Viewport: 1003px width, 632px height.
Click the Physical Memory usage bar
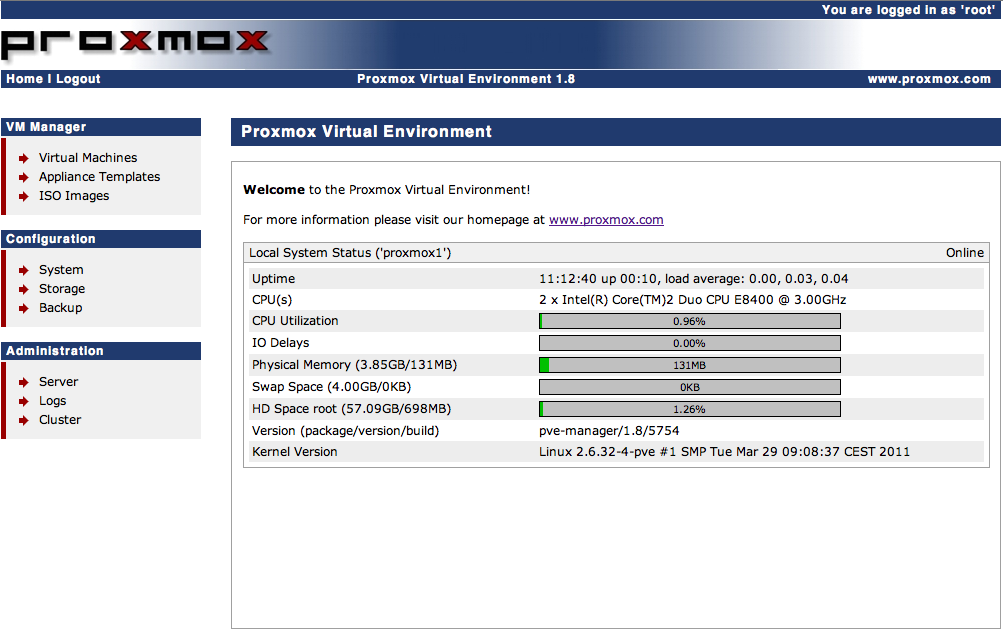click(690, 365)
